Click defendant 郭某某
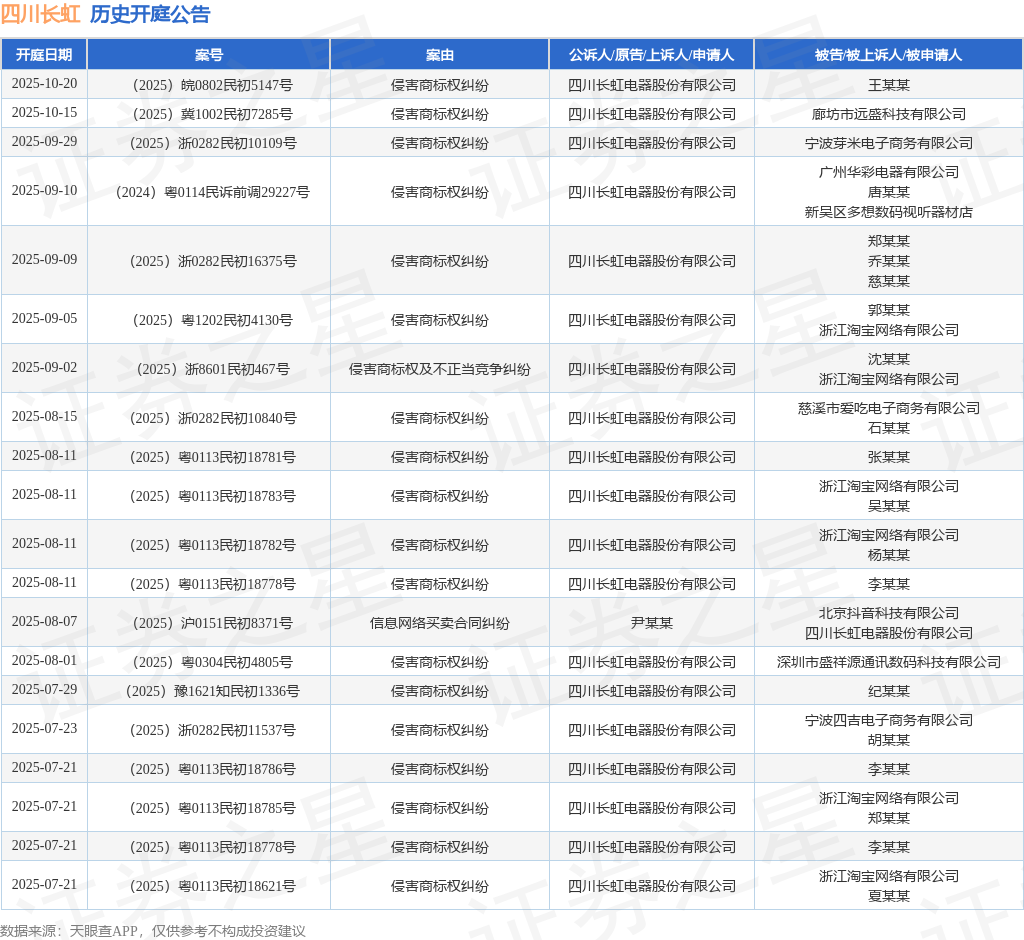Screen dimensions: 1024x940 point(889,310)
